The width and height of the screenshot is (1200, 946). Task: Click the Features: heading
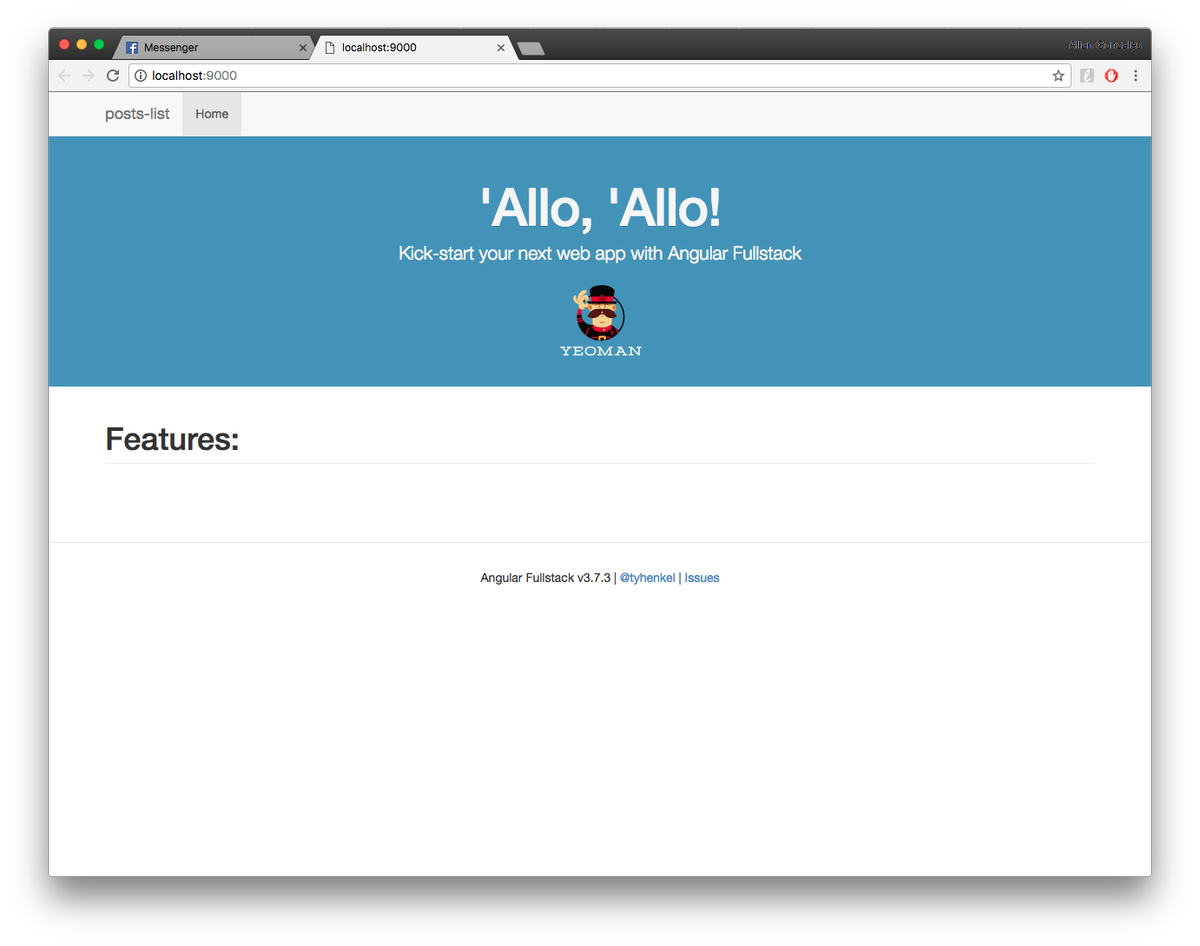tap(172, 439)
